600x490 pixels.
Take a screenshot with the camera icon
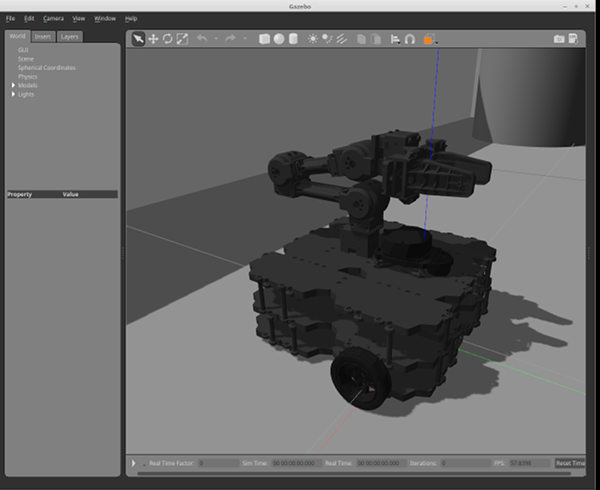pos(559,39)
